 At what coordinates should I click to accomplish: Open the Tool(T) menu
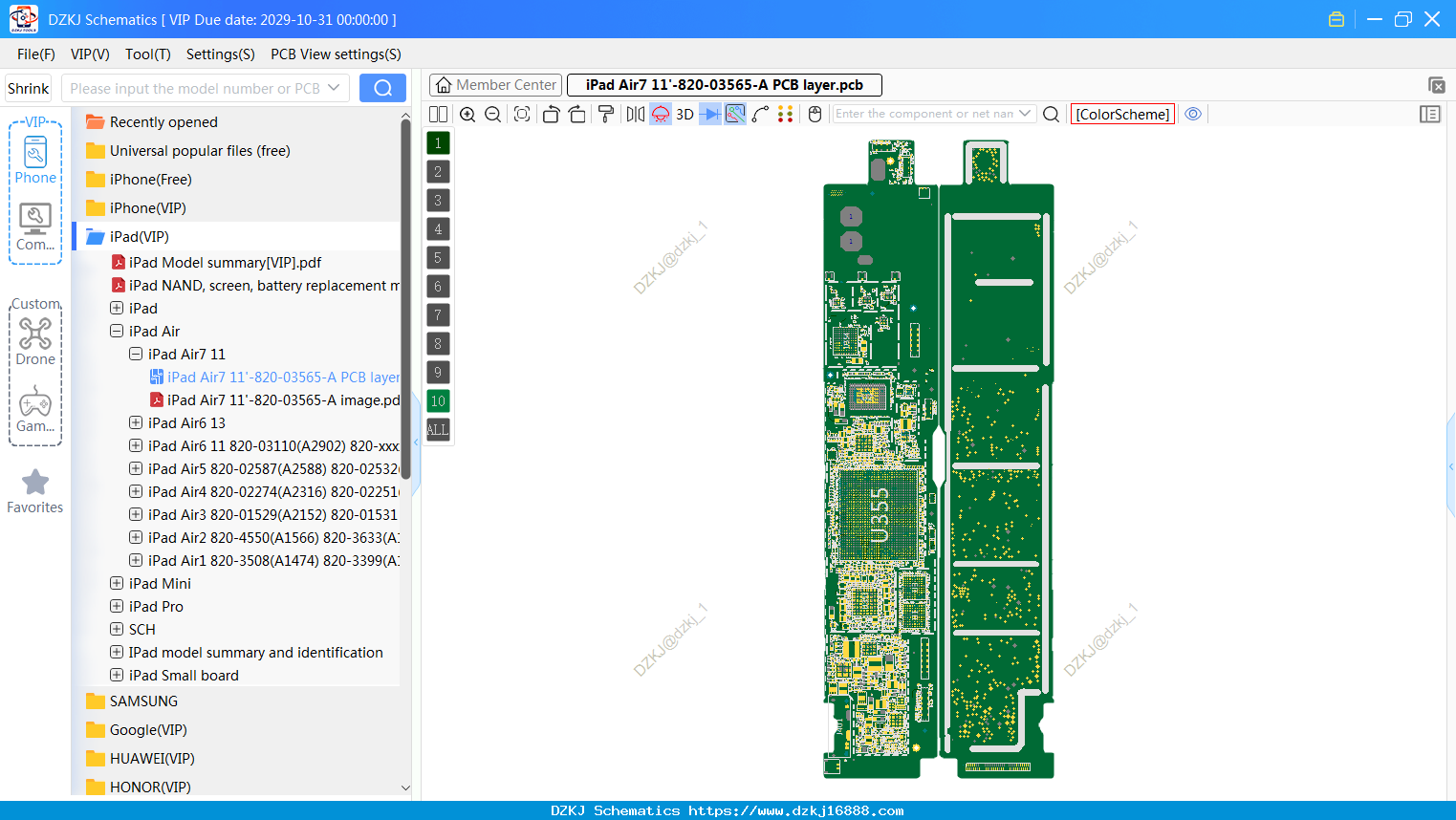tap(148, 54)
